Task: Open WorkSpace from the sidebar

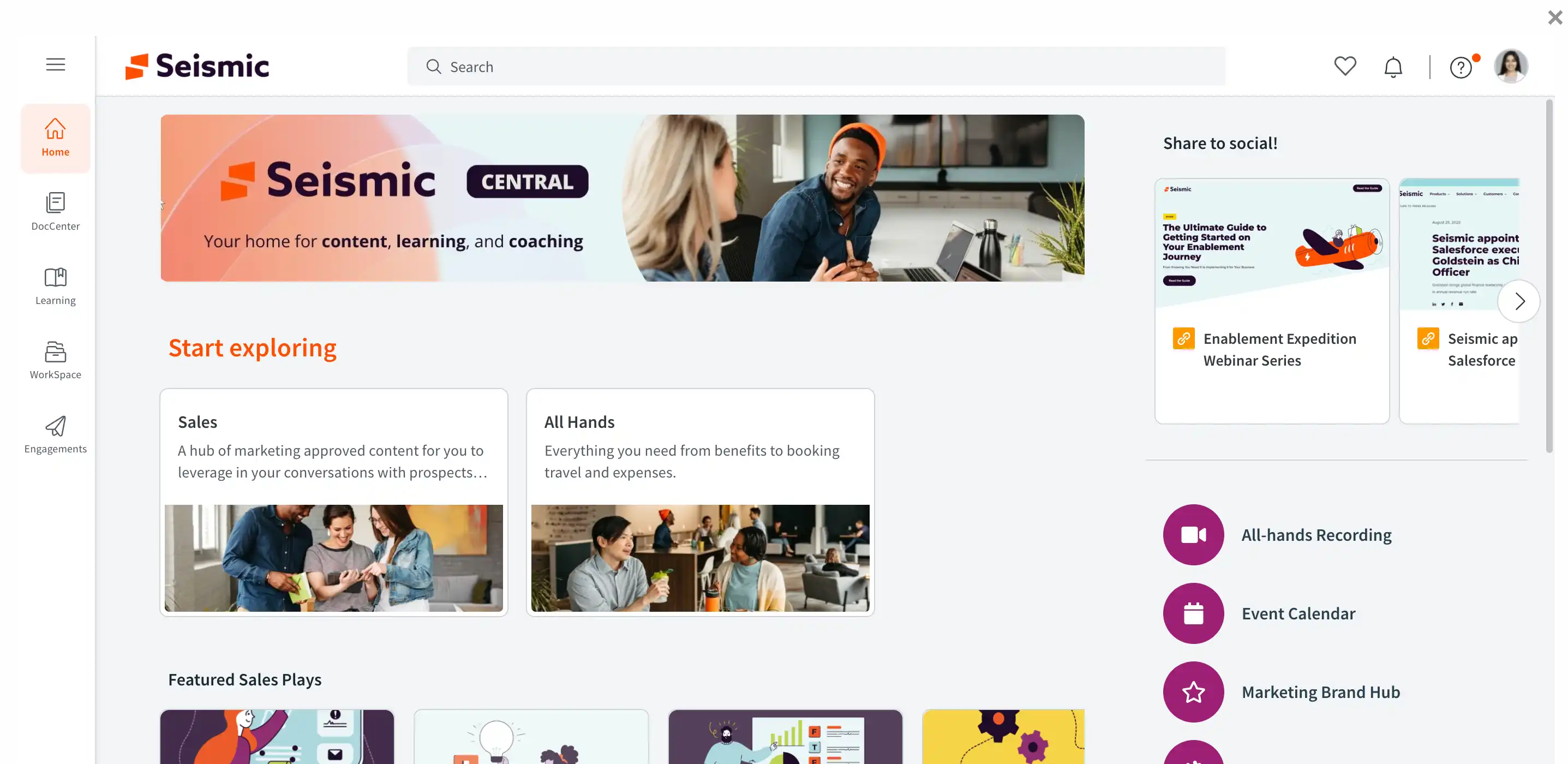Action: (56, 360)
